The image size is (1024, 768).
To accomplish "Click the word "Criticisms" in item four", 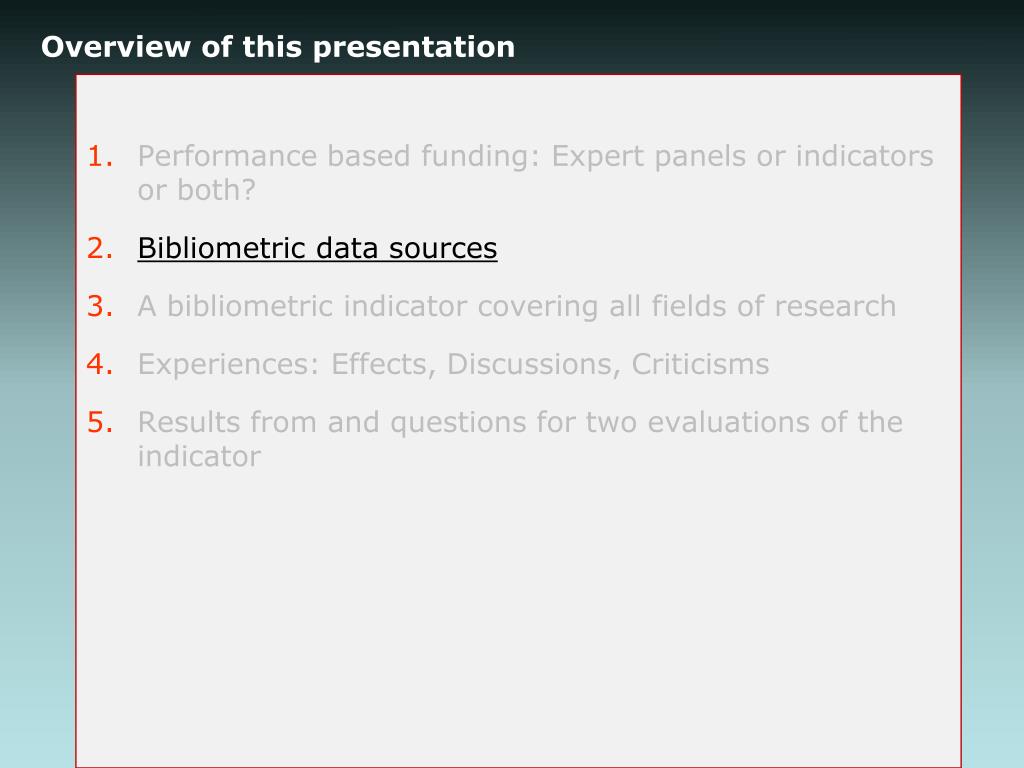I will tap(700, 364).
